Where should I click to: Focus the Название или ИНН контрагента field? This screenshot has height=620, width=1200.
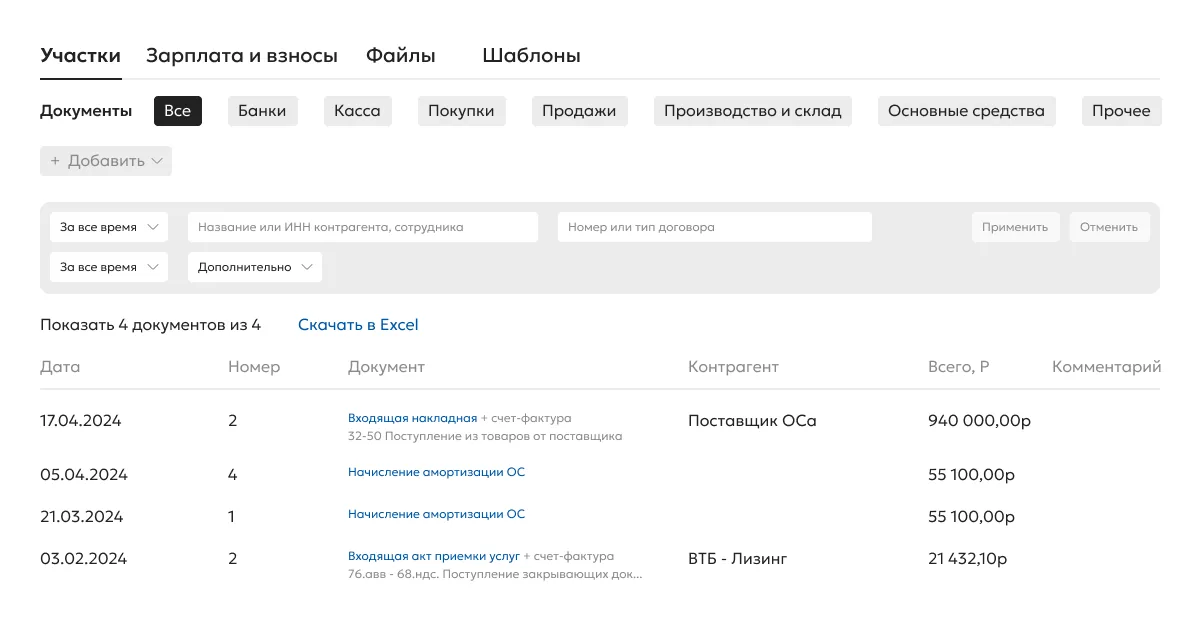(363, 227)
